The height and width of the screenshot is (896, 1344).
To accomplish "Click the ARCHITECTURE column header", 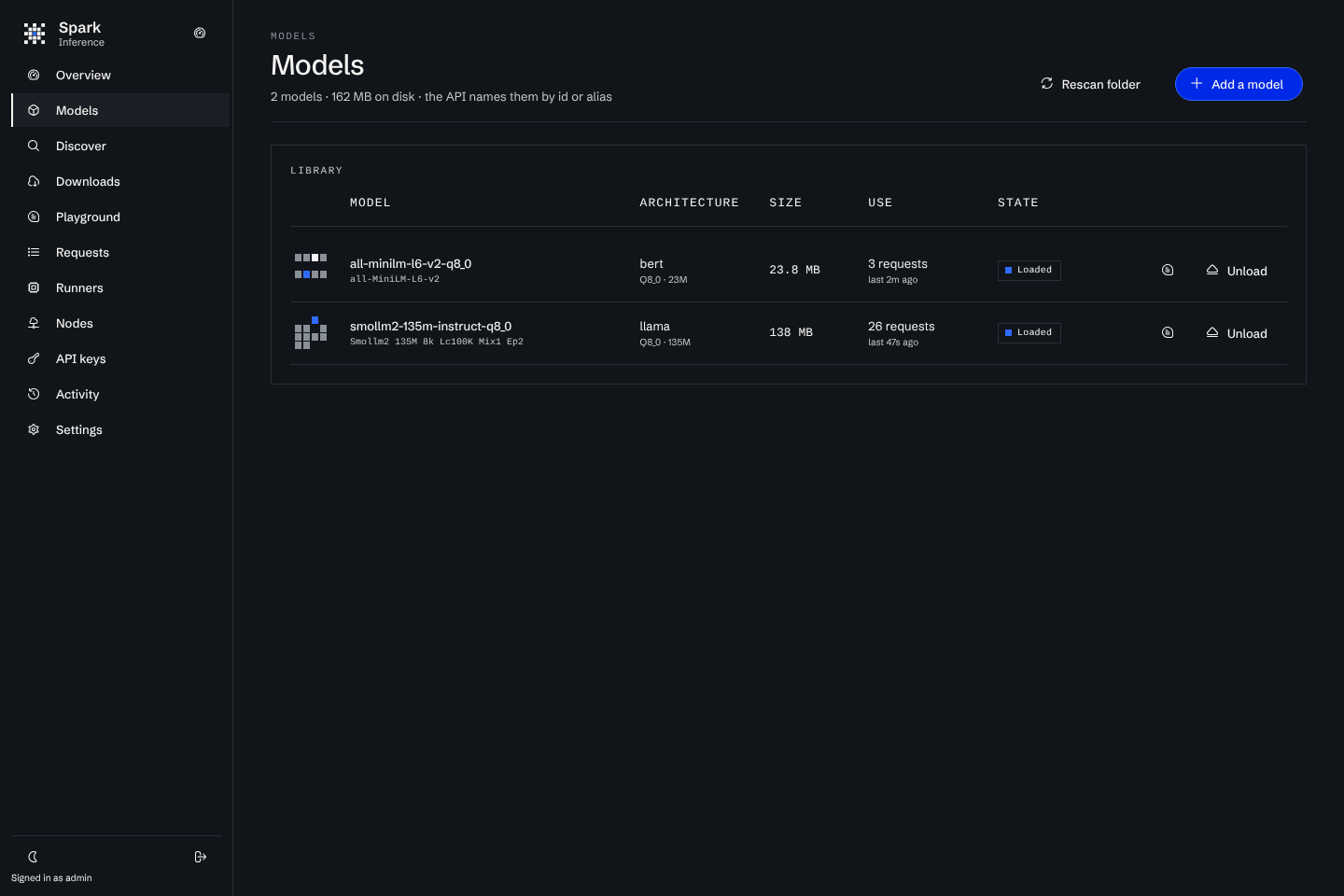I will 689,203.
